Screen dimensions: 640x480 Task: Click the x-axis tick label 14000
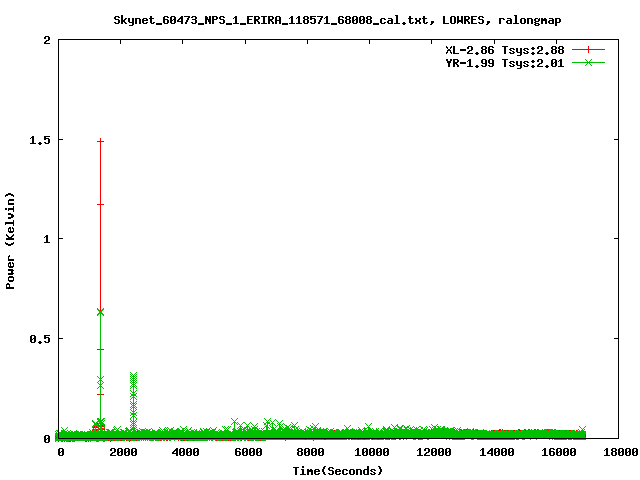click(496, 452)
